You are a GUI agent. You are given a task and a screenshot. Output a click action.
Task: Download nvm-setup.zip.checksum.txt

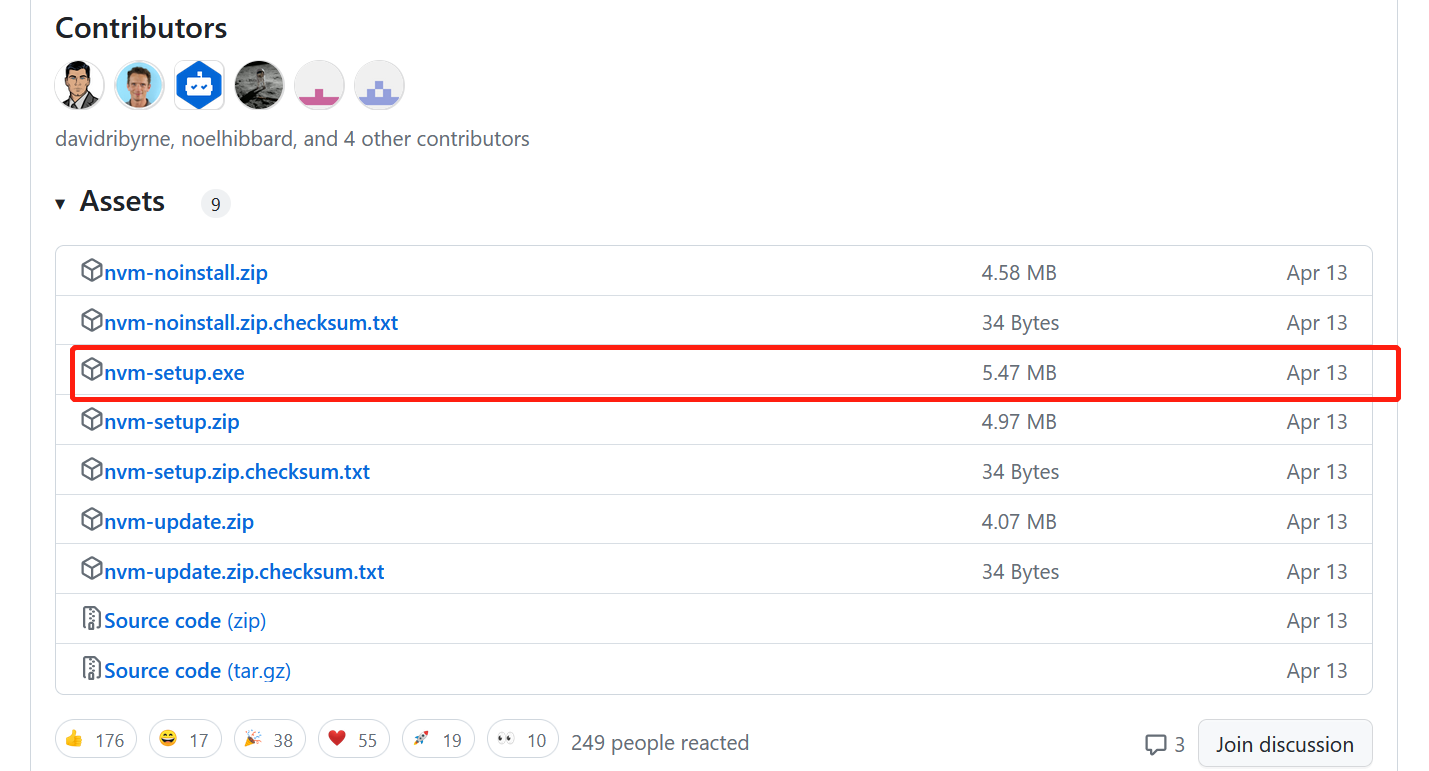coord(237,472)
